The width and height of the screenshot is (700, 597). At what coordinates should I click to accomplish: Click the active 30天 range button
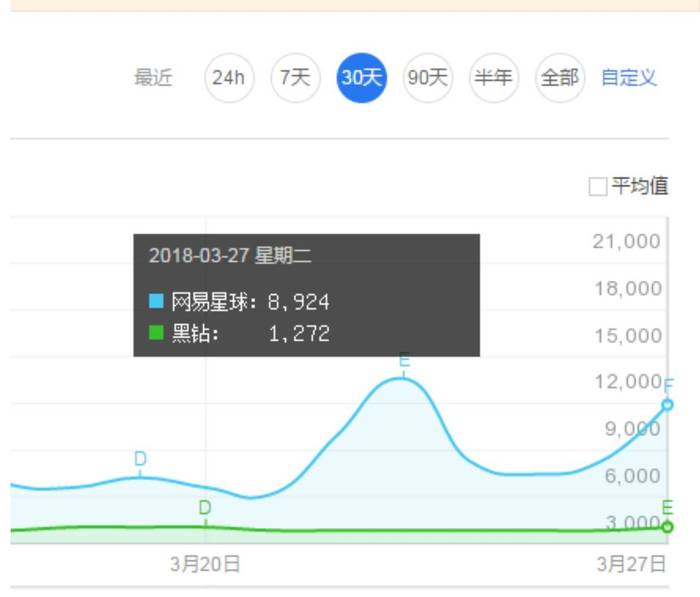point(361,78)
